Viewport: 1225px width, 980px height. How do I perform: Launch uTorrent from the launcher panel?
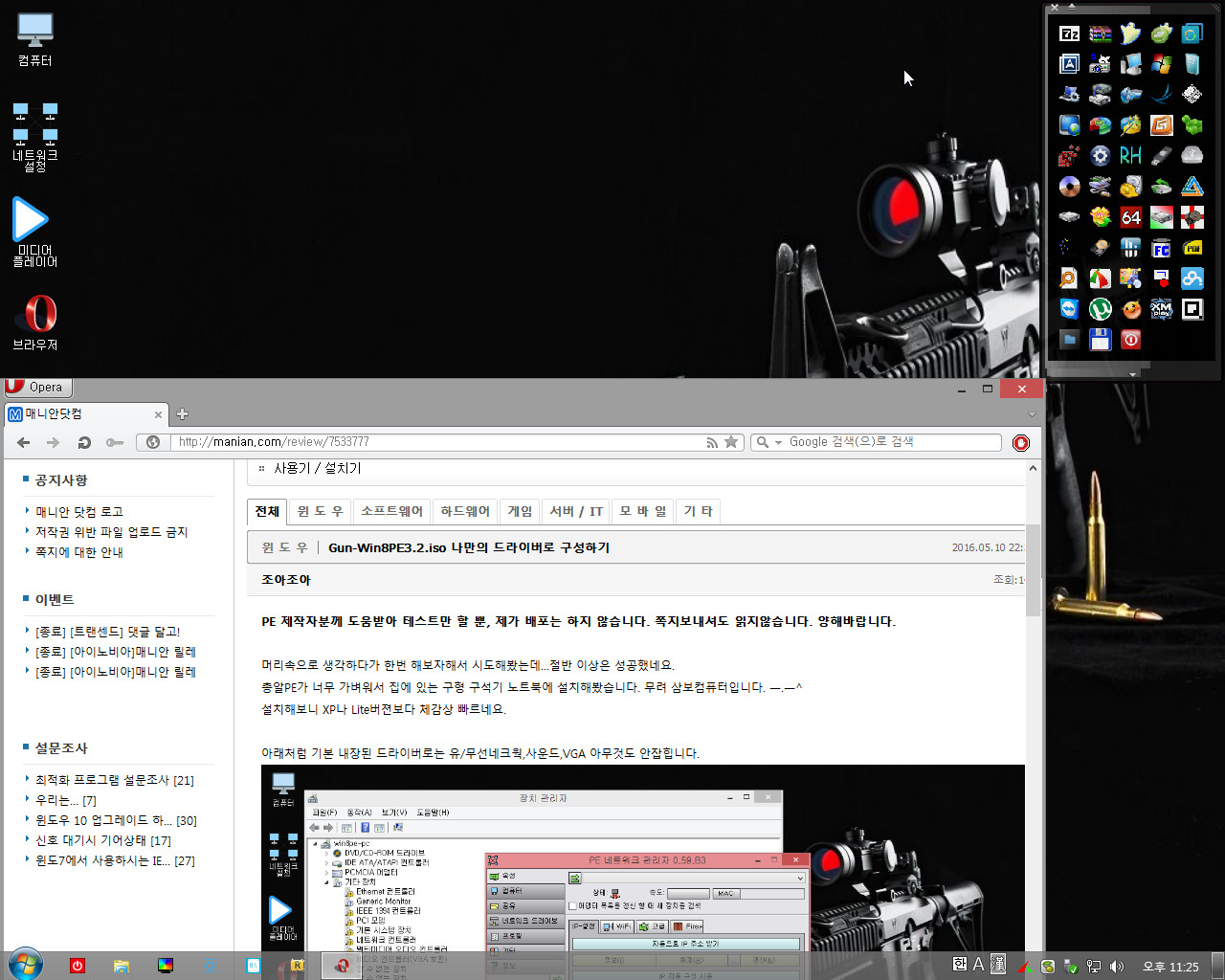click(x=1100, y=309)
